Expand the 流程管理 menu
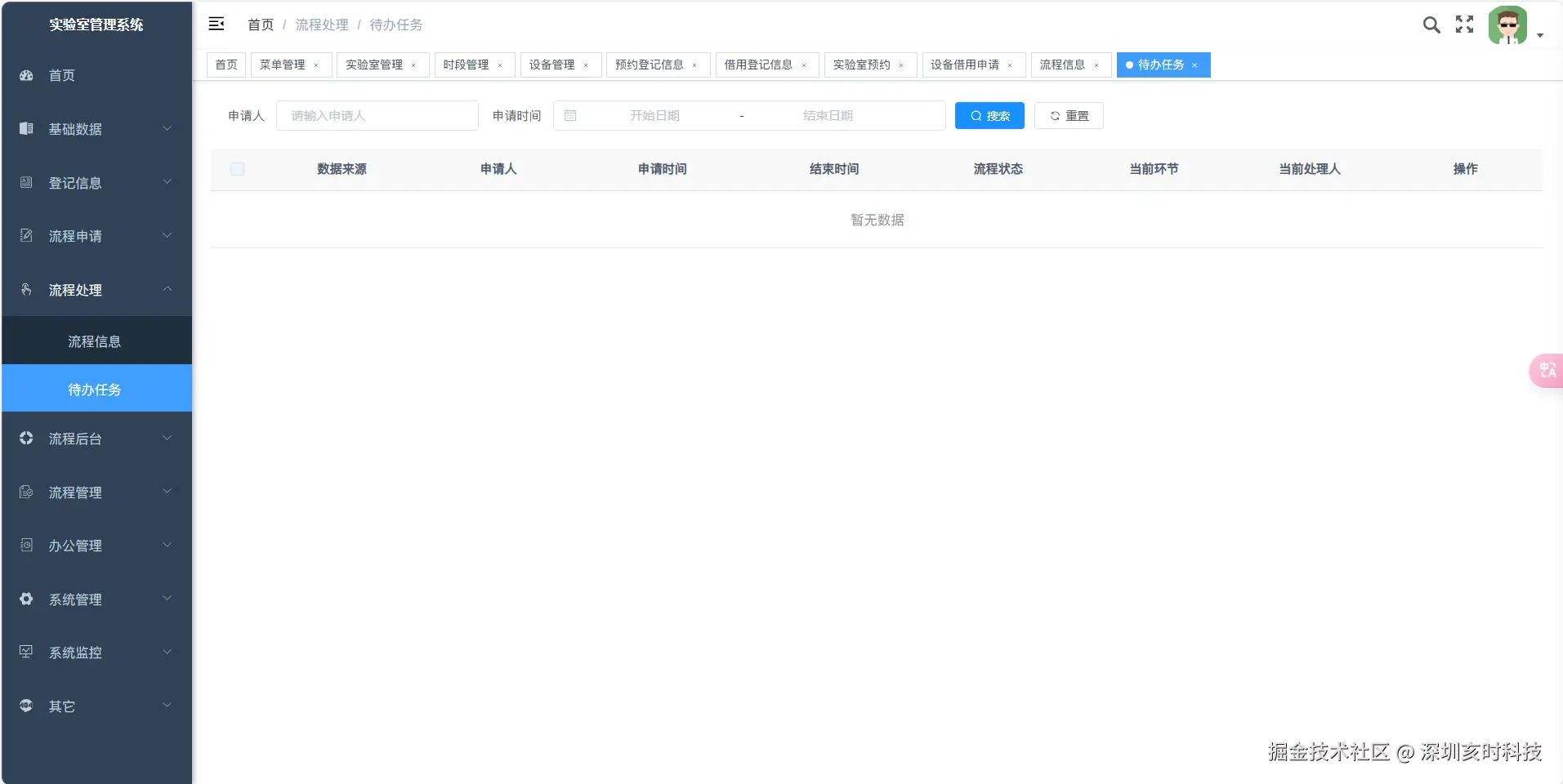The width and height of the screenshot is (1563, 784). pos(167,491)
